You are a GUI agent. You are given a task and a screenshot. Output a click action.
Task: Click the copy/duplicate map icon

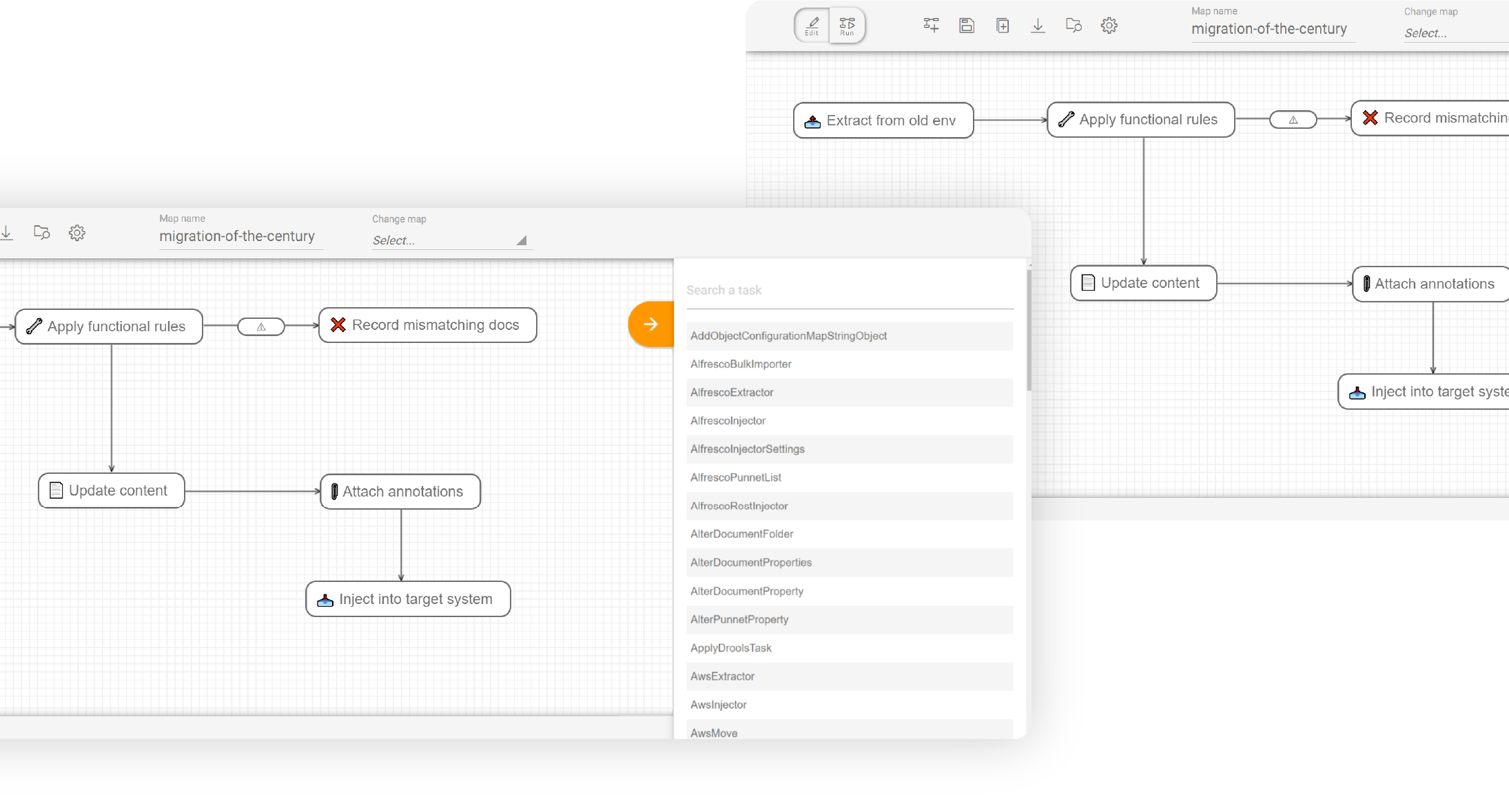click(1001, 25)
